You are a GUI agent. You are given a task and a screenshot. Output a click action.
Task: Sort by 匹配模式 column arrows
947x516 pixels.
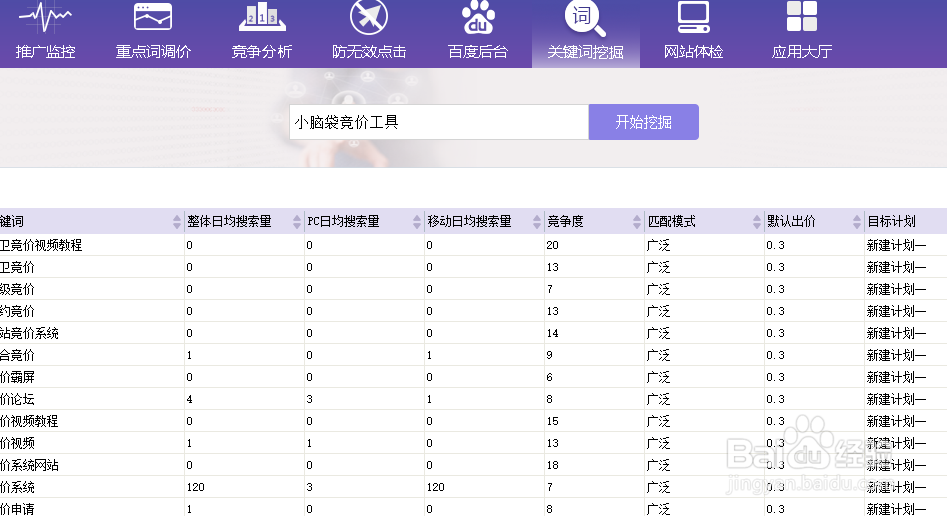pyautogui.click(x=757, y=222)
